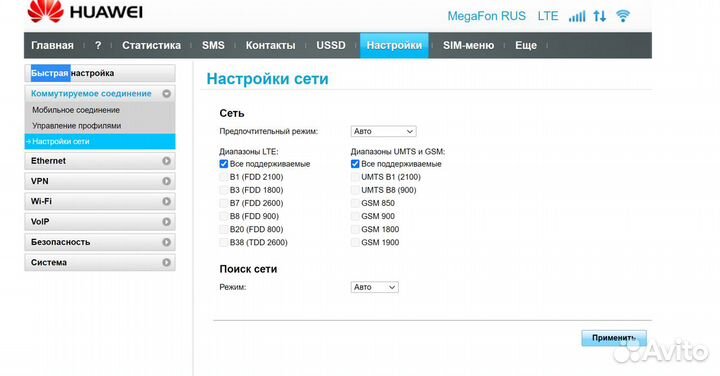Screen dimensions: 720x376
Task: Check the GSM 1900 box
Action: [x=355, y=242]
